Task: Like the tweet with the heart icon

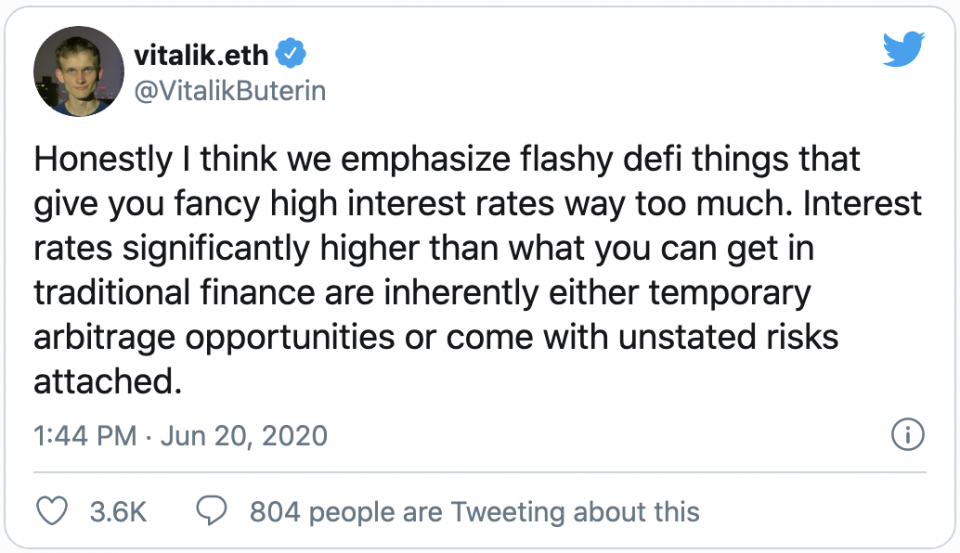Action: (x=51, y=512)
